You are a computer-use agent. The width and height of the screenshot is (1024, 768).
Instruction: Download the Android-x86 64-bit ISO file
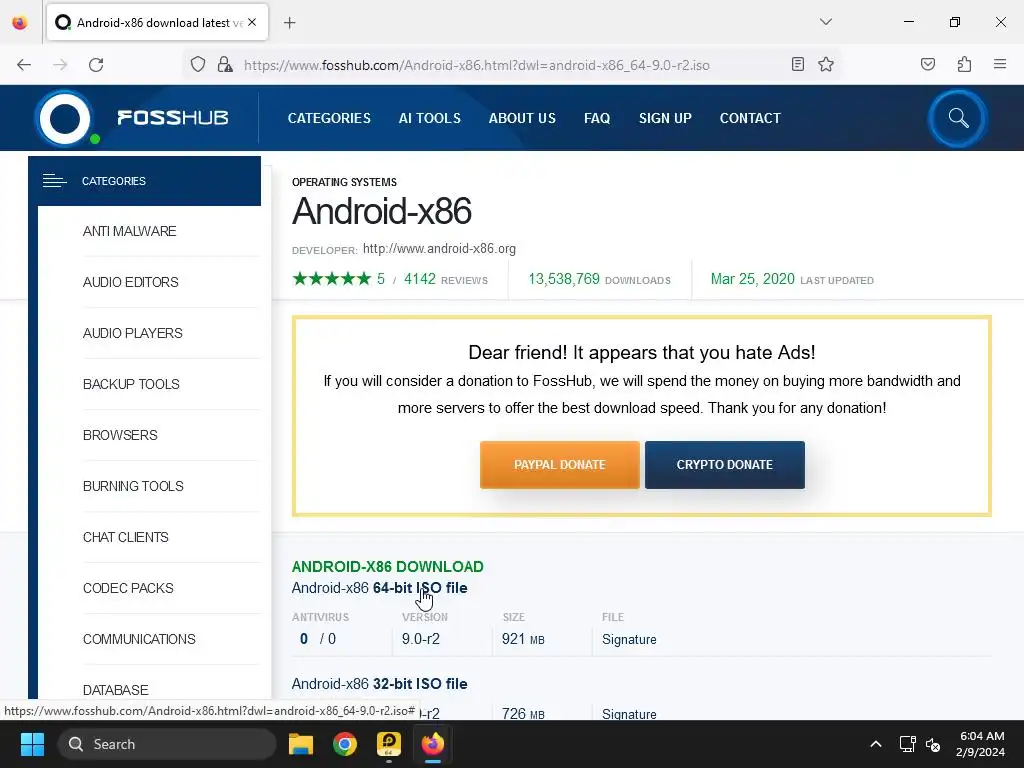(379, 588)
